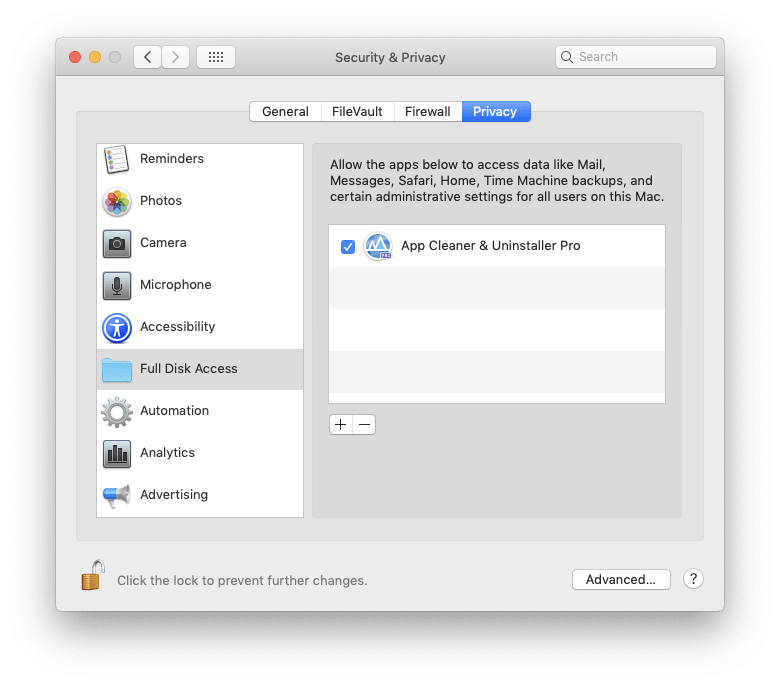This screenshot has height=685, width=780.
Task: Select Photos text in the privacy list
Action: 161,200
